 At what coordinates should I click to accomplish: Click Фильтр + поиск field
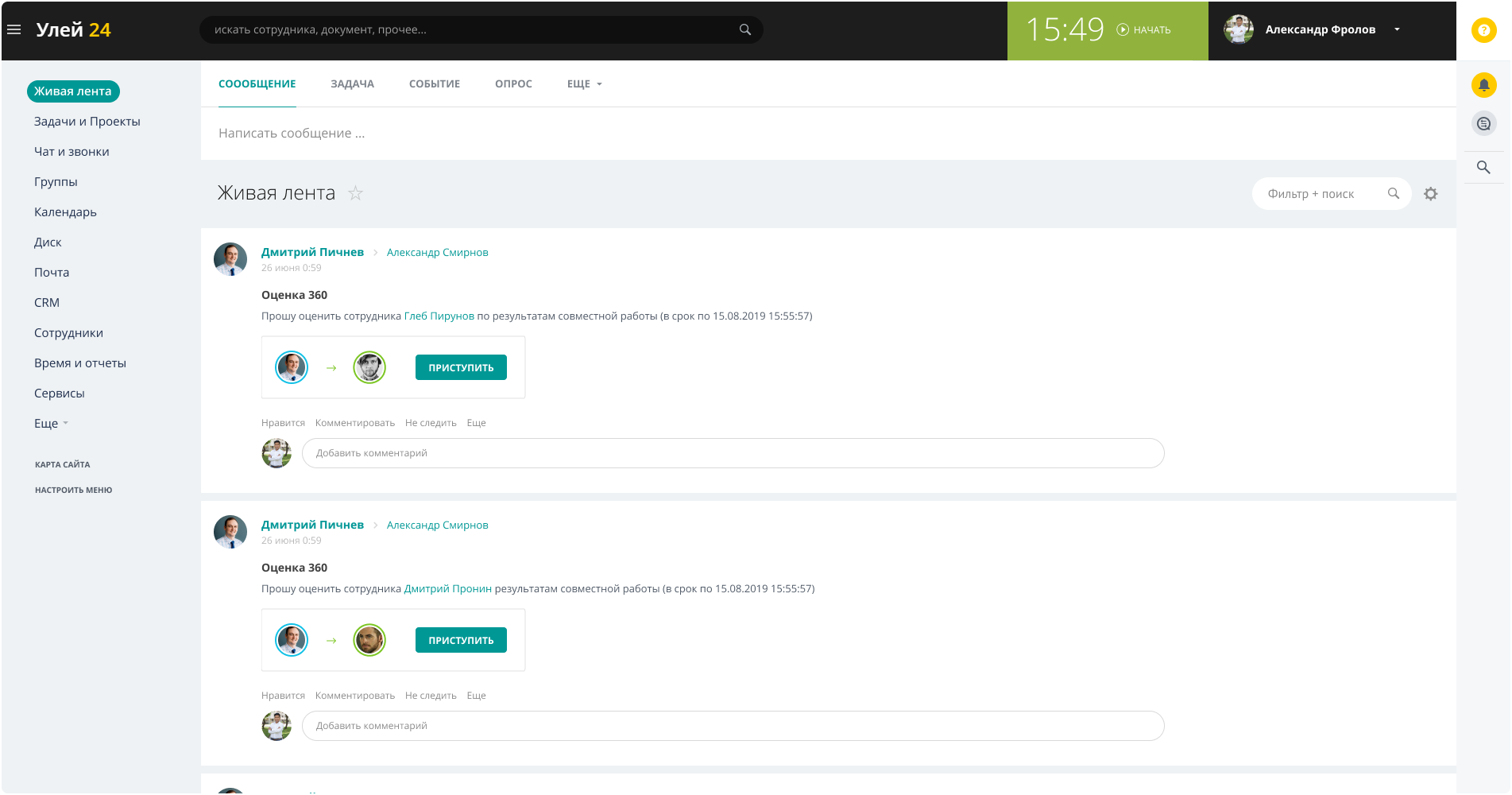(x=1332, y=194)
